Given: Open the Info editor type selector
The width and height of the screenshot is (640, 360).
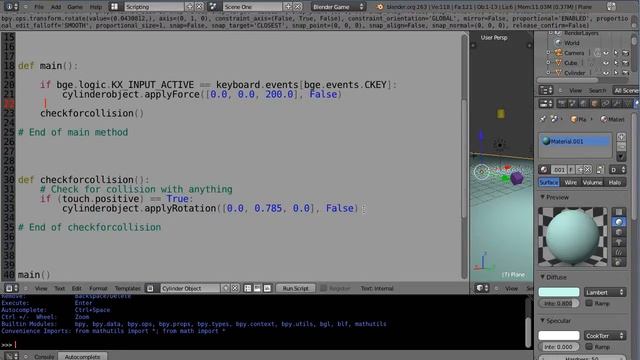Looking at the screenshot, I should tap(11, 7).
